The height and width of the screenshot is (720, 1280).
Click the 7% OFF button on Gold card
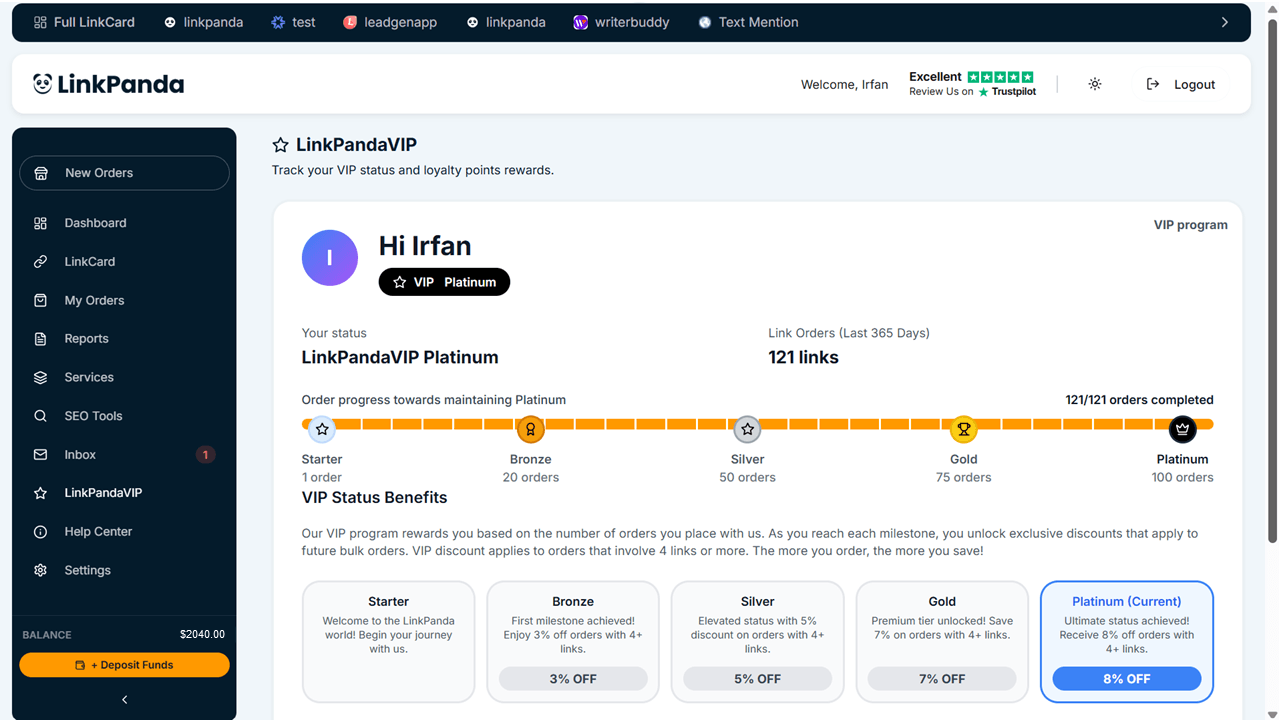pos(942,679)
